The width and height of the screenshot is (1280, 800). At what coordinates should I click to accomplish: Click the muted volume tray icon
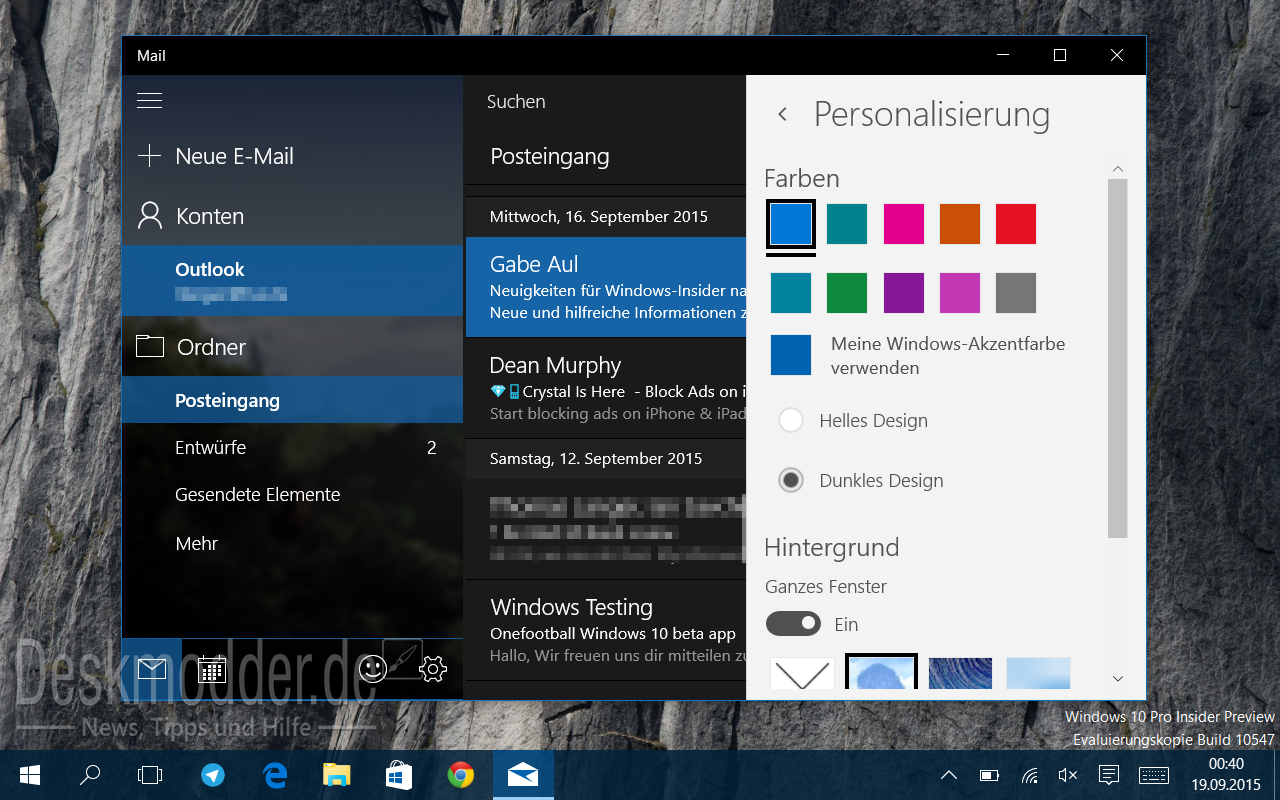(x=1068, y=775)
